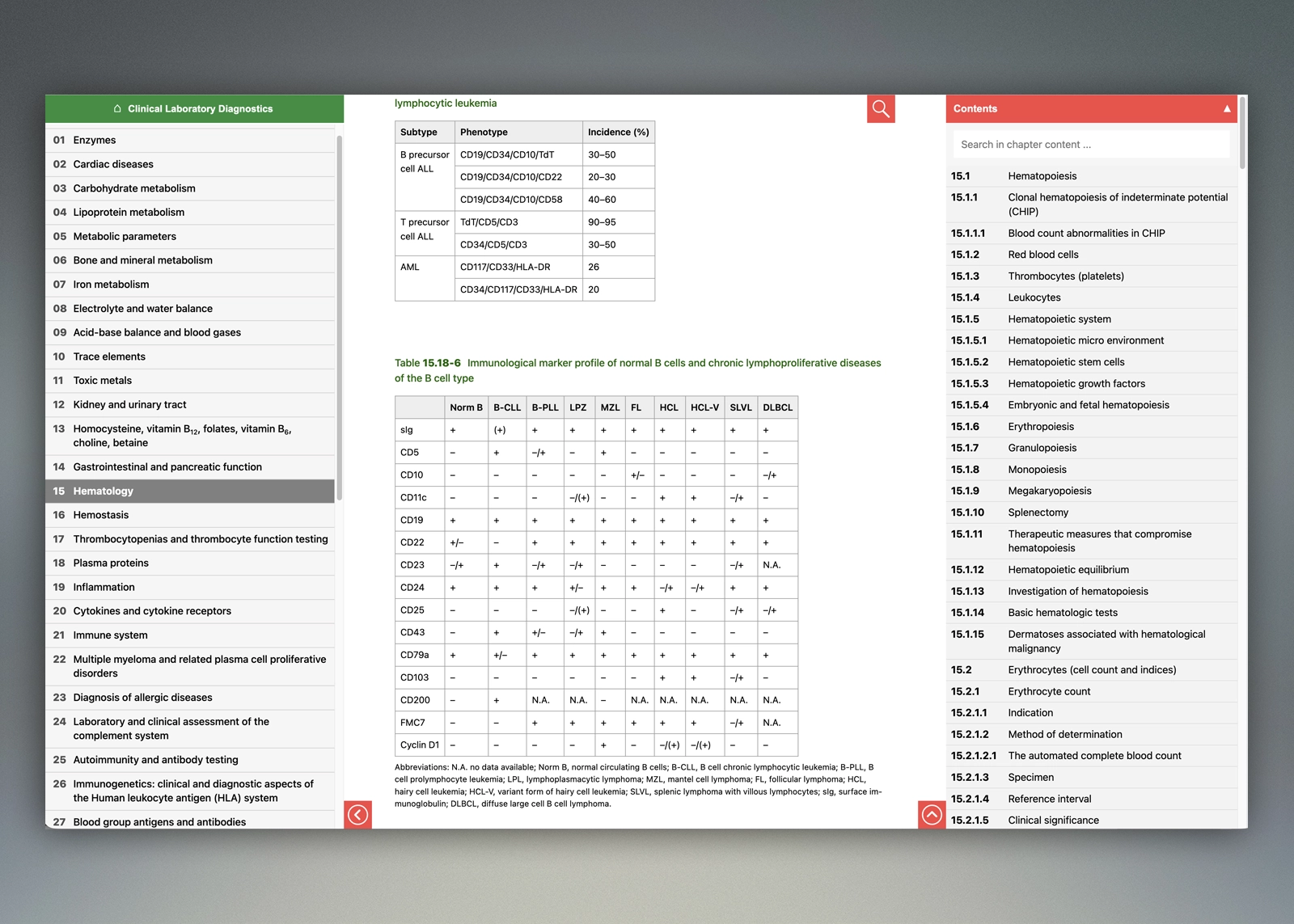Viewport: 1294px width, 924px height.
Task: Collapse the Contents panel triangle
Action: tap(1226, 109)
